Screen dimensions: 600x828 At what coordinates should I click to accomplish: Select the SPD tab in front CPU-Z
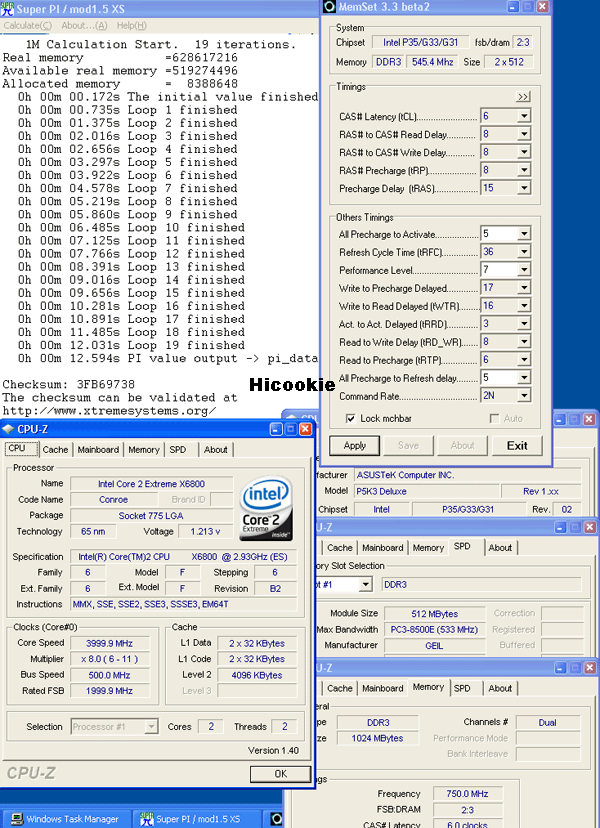[x=178, y=449]
